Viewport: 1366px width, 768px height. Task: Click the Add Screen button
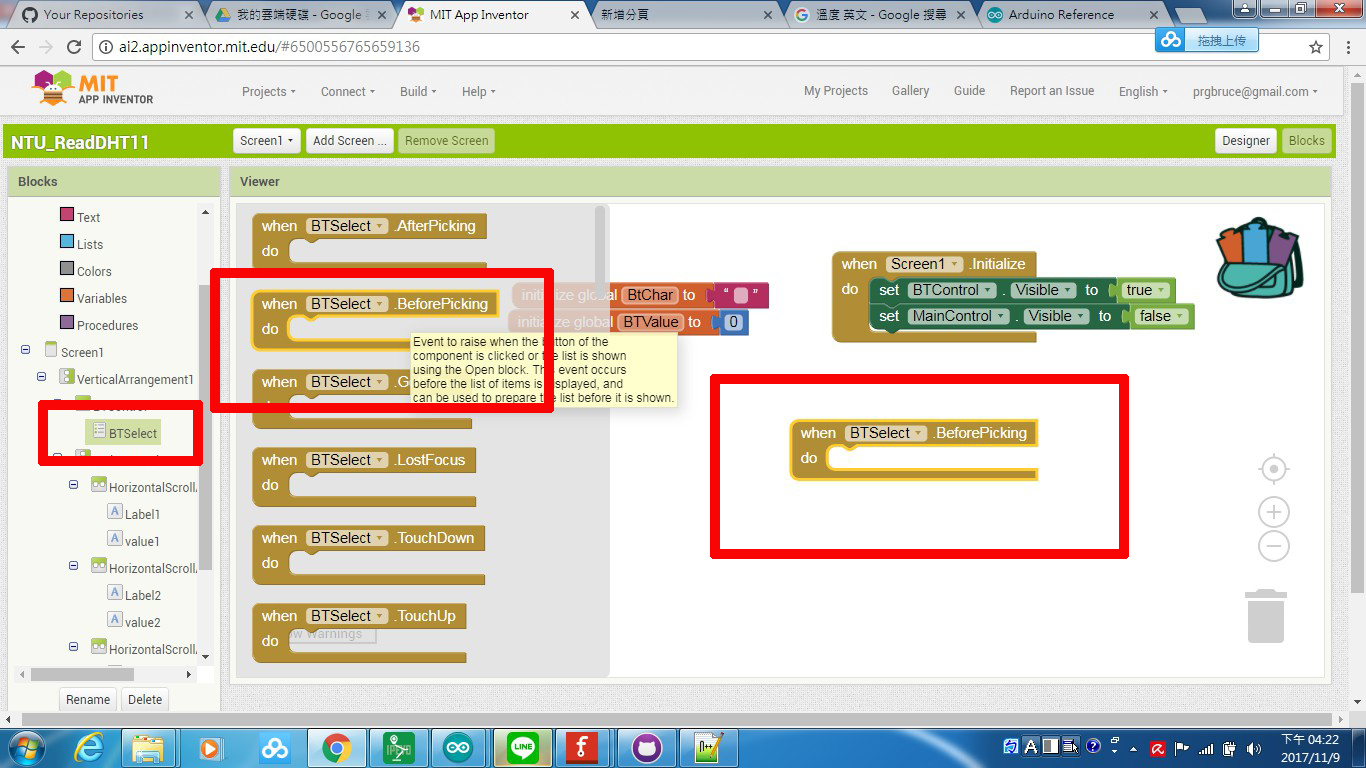coord(350,141)
